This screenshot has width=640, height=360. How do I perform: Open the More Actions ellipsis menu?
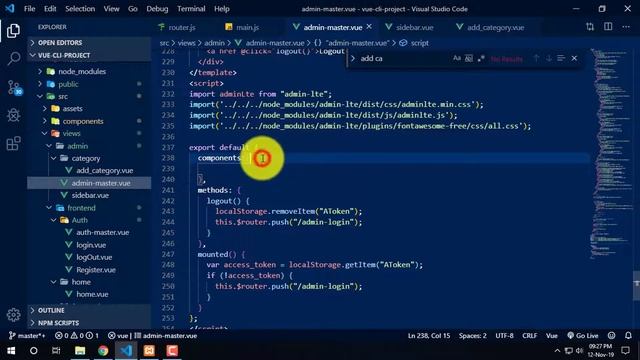click(x=626, y=27)
